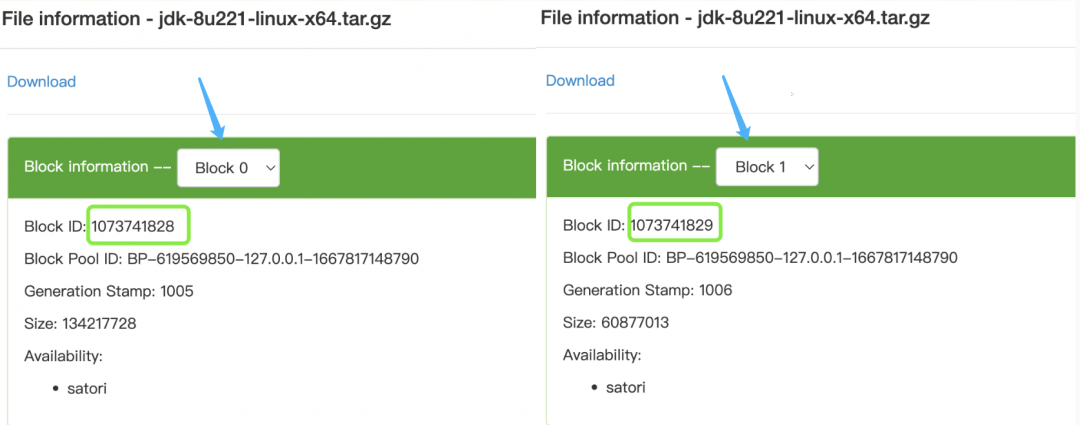Click satori host under Size 134217728
Viewport: 1080px width, 425px height.
pyautogui.click(x=88, y=388)
